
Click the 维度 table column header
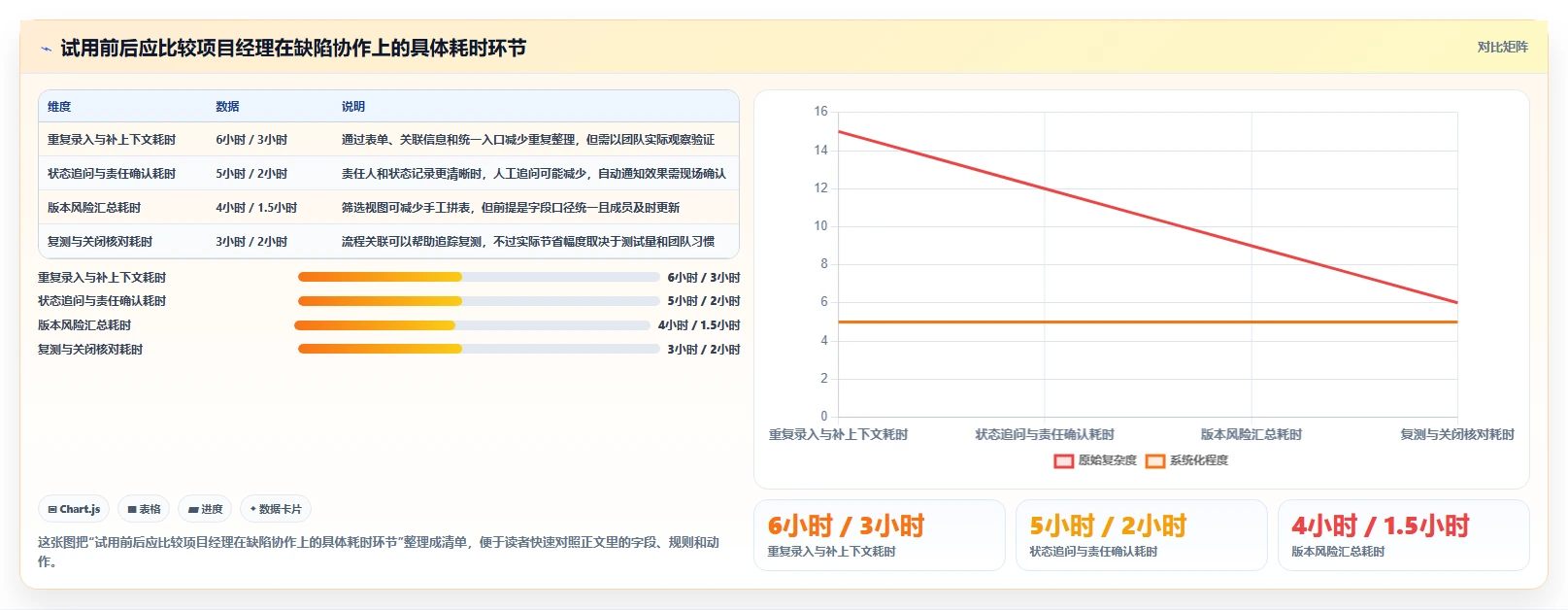click(59, 107)
